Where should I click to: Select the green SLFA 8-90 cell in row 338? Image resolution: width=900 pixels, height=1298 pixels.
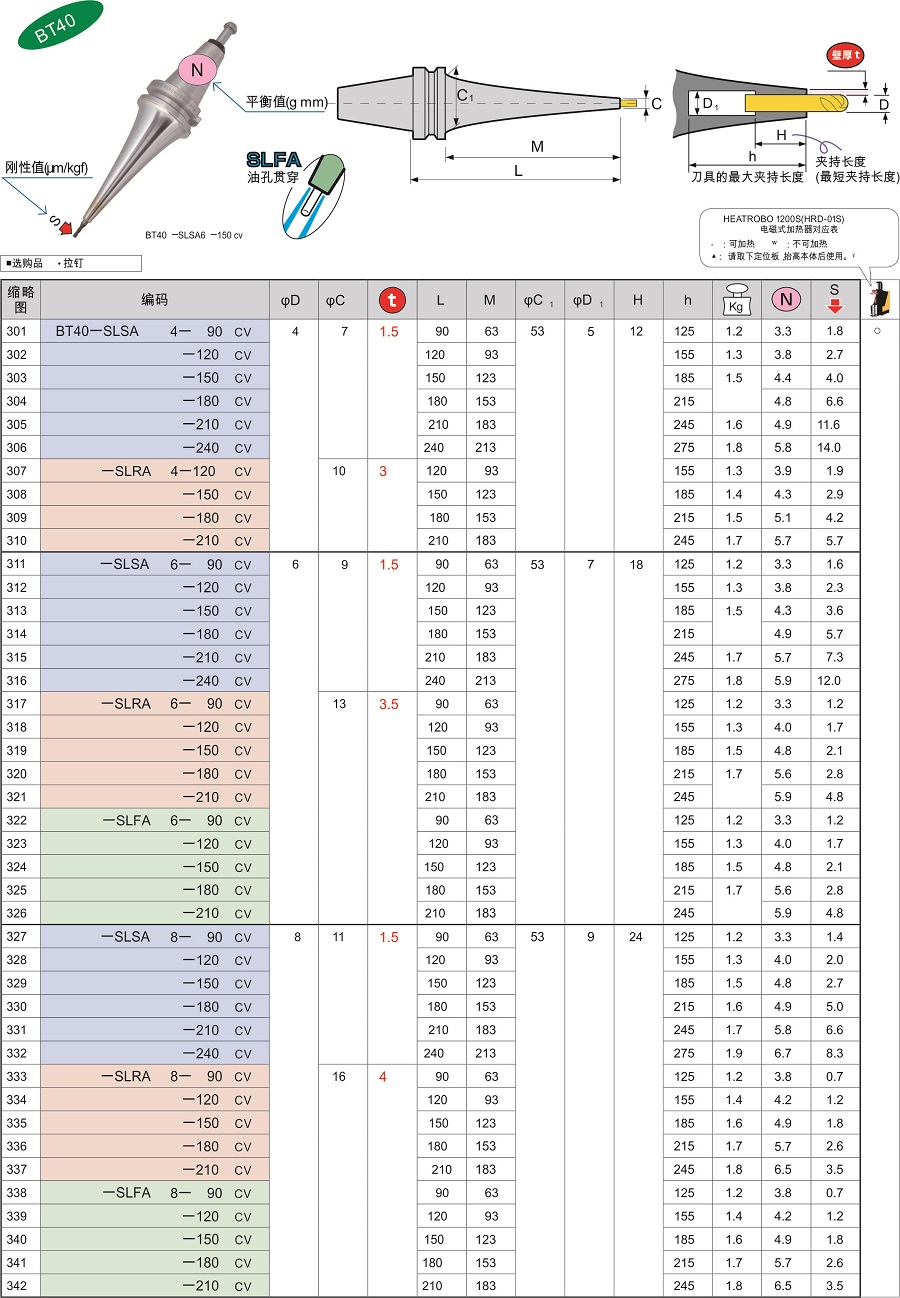(x=155, y=1193)
